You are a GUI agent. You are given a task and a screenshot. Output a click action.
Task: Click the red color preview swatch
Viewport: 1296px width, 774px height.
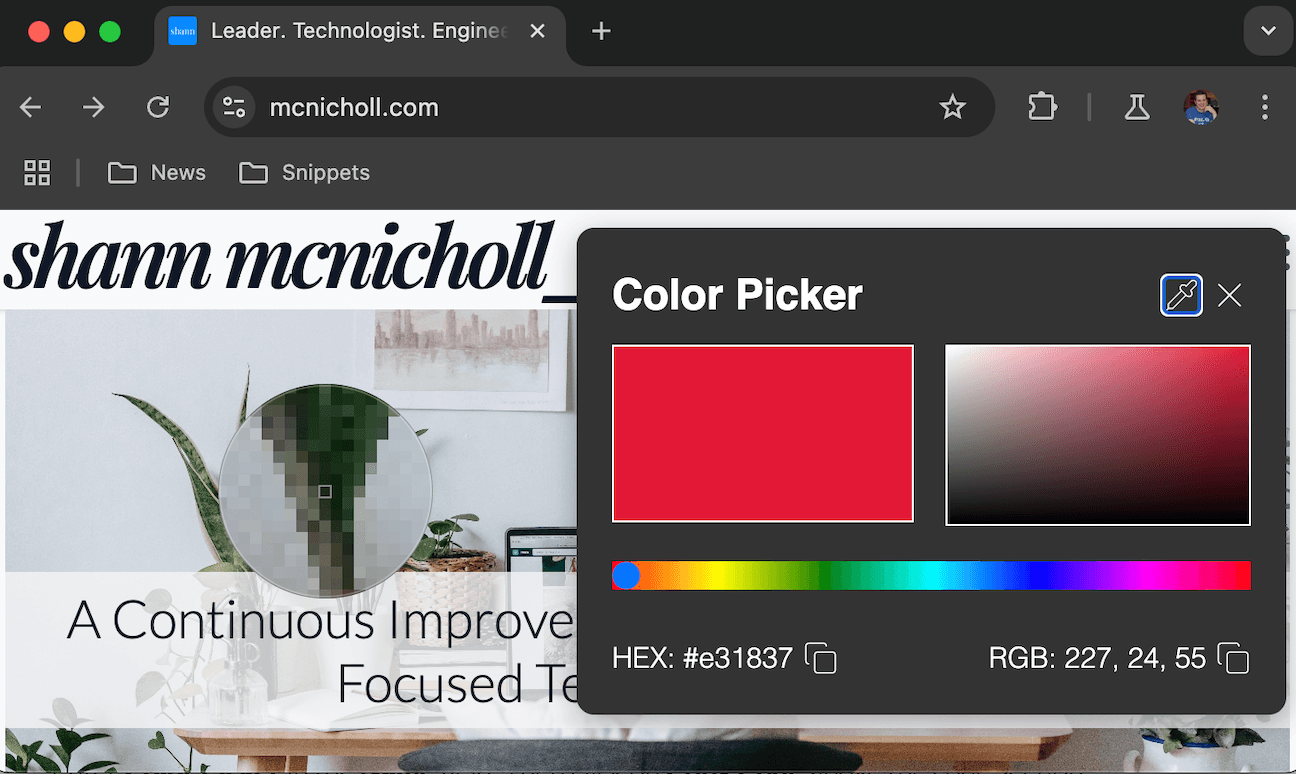point(762,432)
